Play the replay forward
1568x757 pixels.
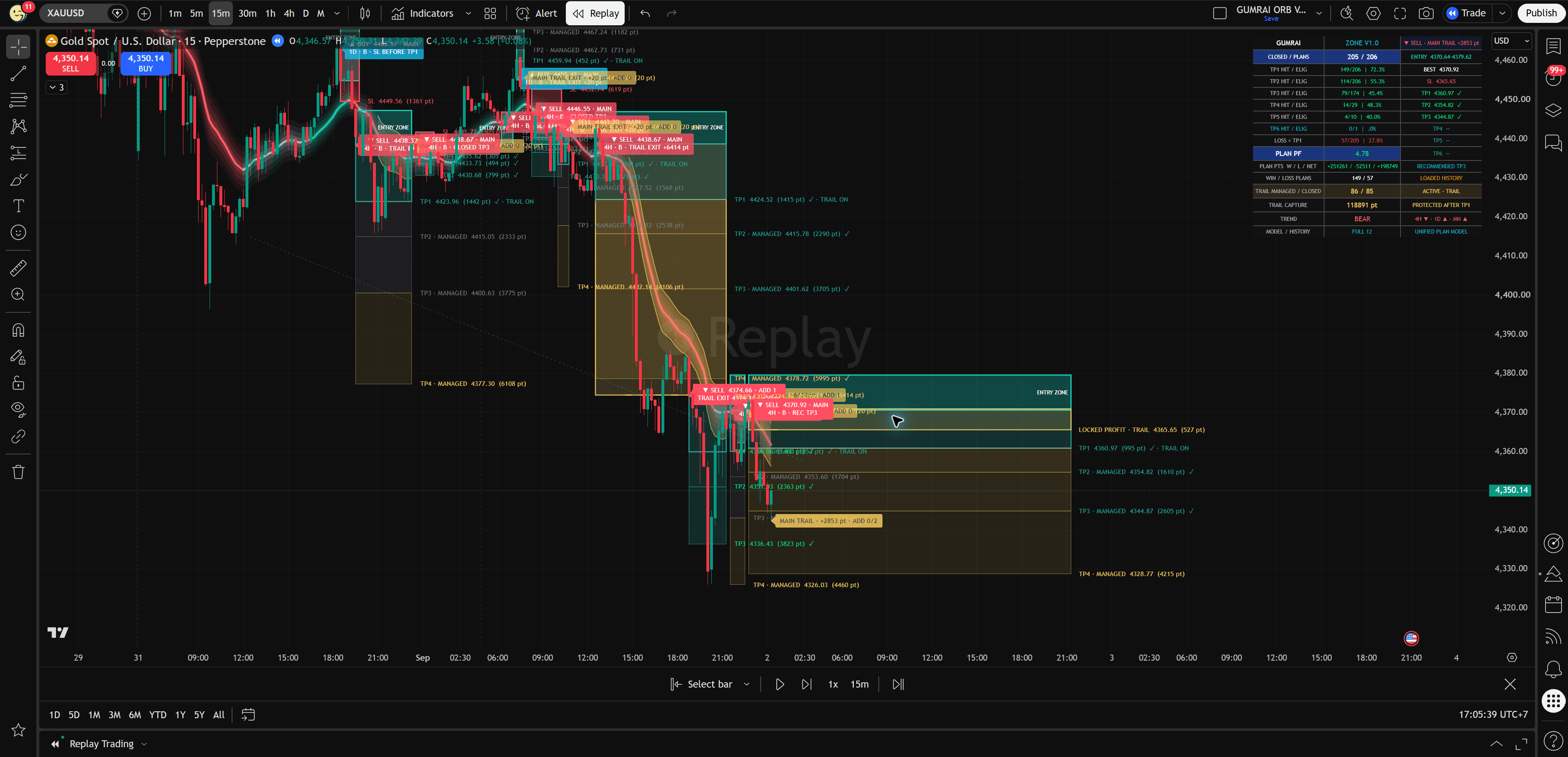(779, 684)
